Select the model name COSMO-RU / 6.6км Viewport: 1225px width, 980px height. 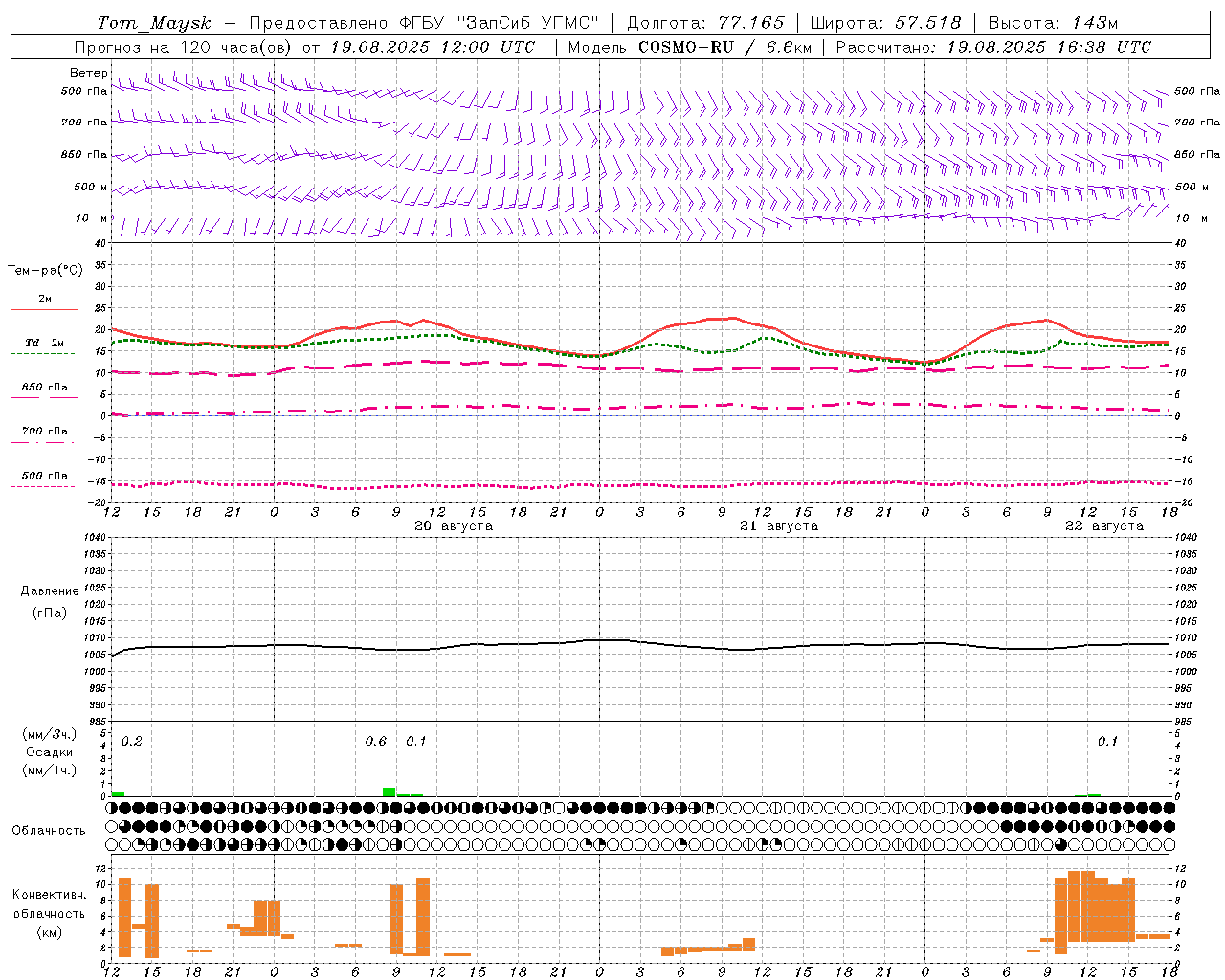724,47
